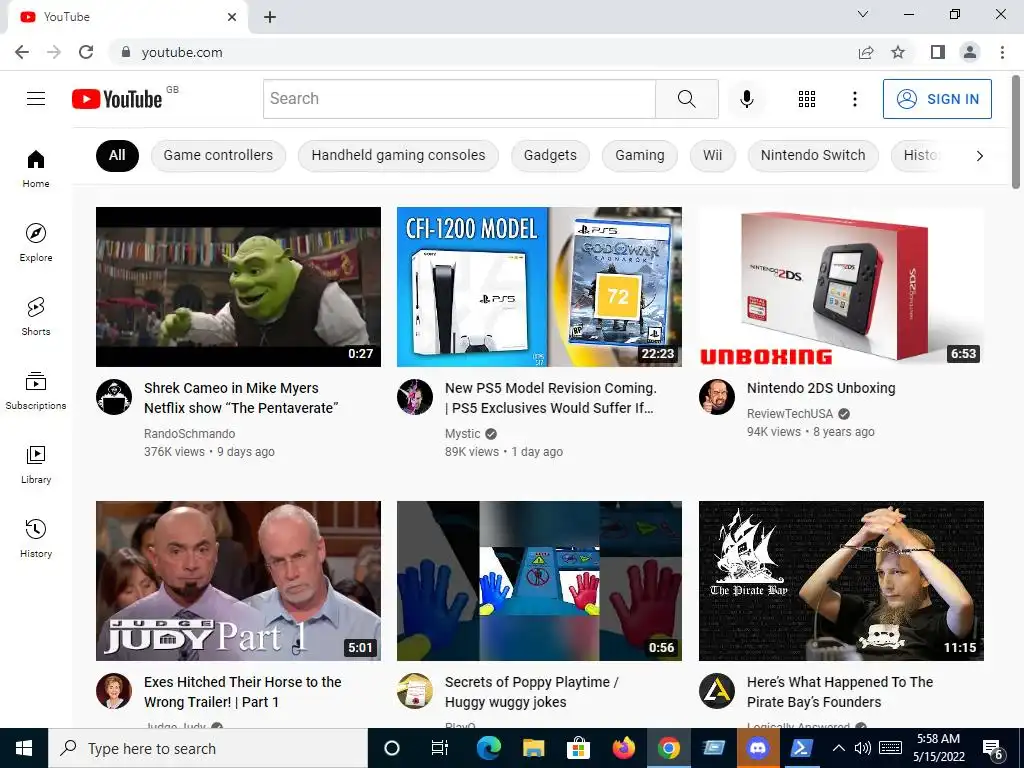1024x768 pixels.
Task: Click the YouTube search input field
Action: (459, 99)
